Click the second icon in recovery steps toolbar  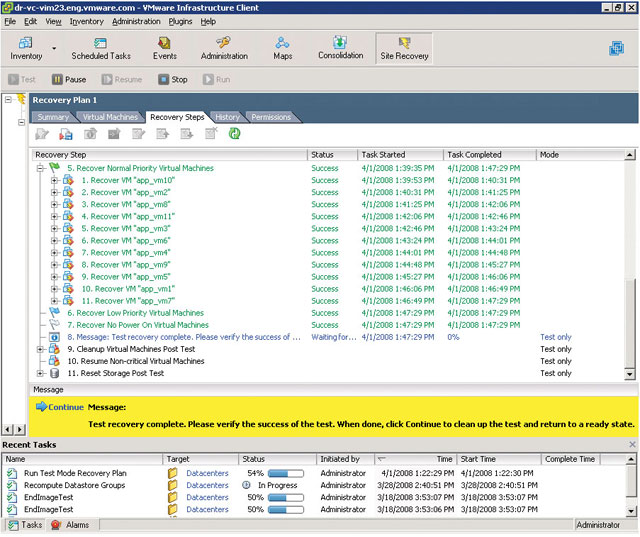coord(66,134)
